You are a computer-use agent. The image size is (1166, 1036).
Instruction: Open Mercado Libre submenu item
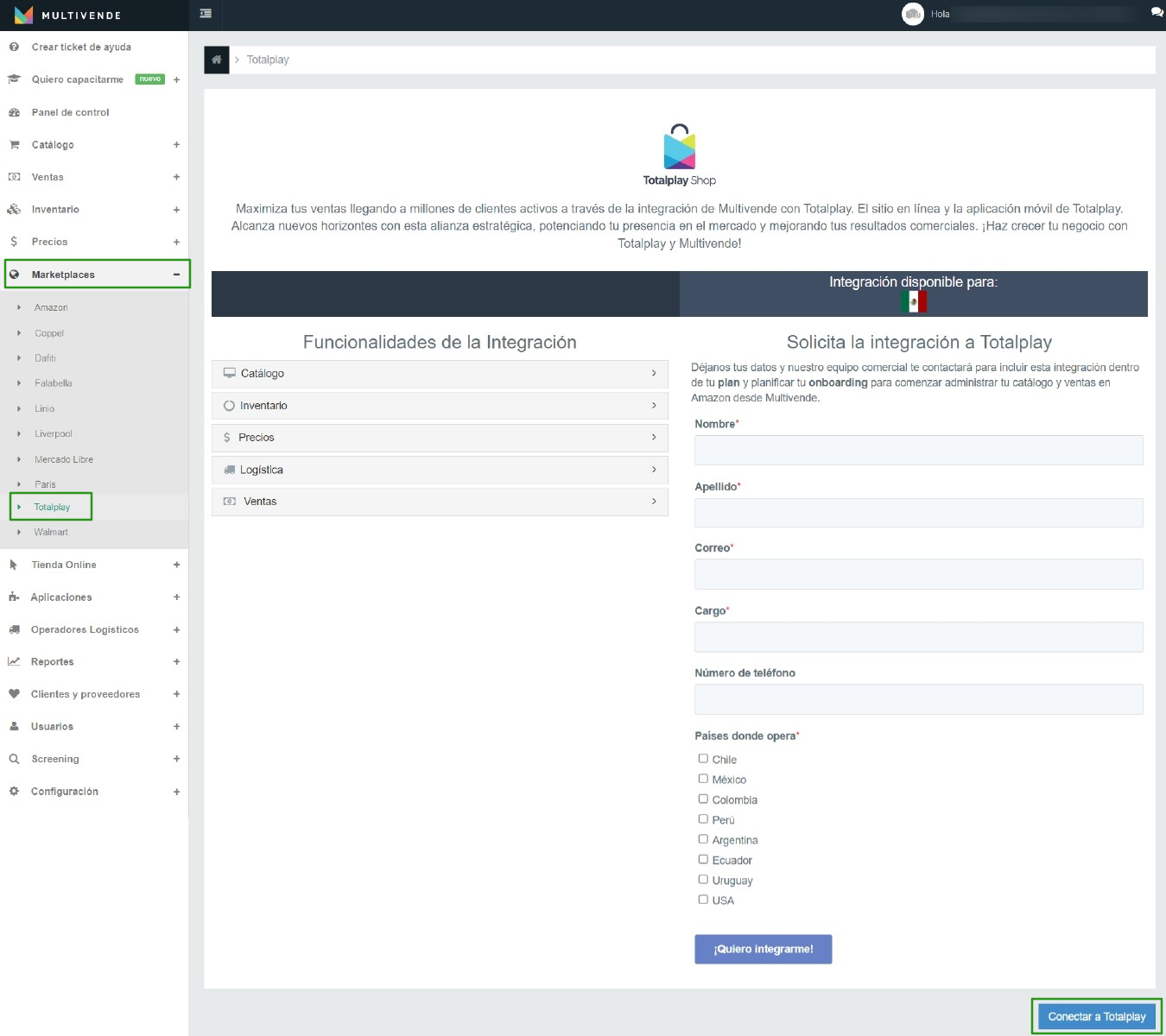tap(64, 459)
